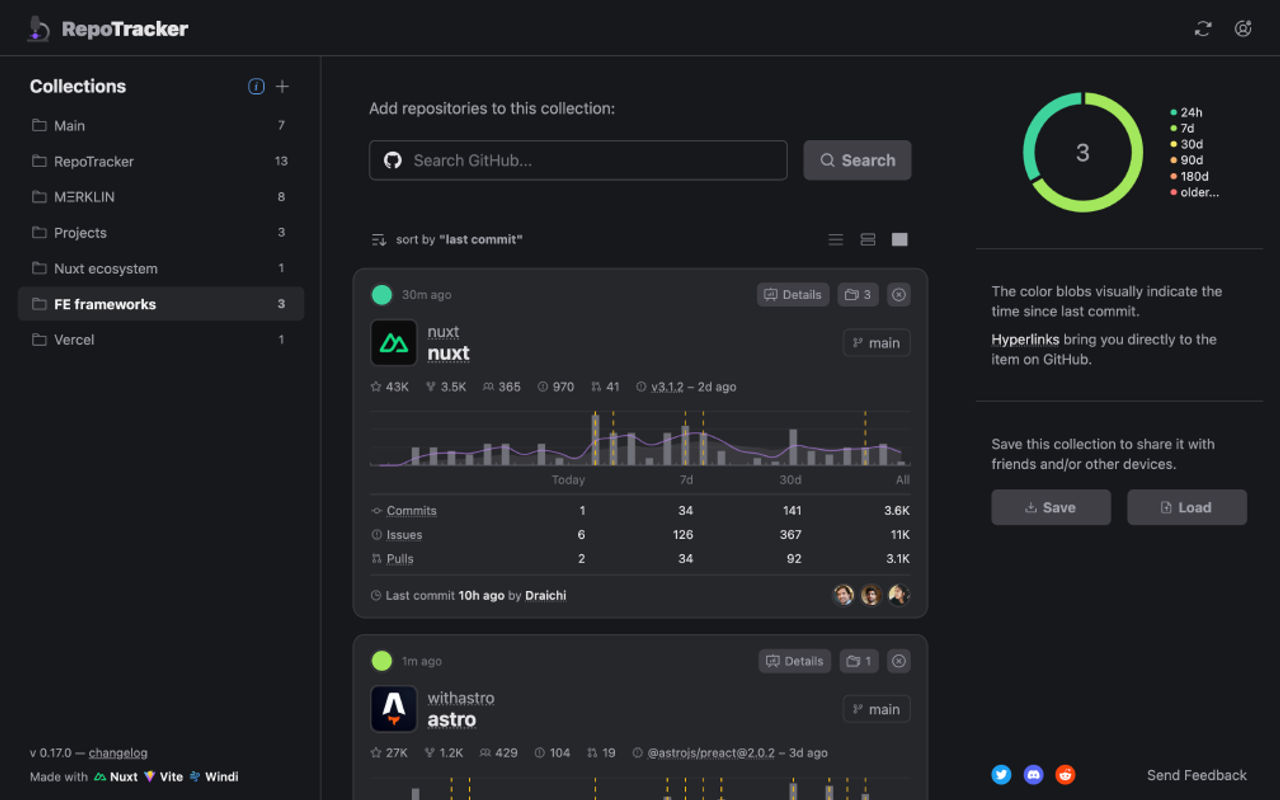The width and height of the screenshot is (1280, 800).
Task: Click the Vite made-with link
Action: [164, 777]
